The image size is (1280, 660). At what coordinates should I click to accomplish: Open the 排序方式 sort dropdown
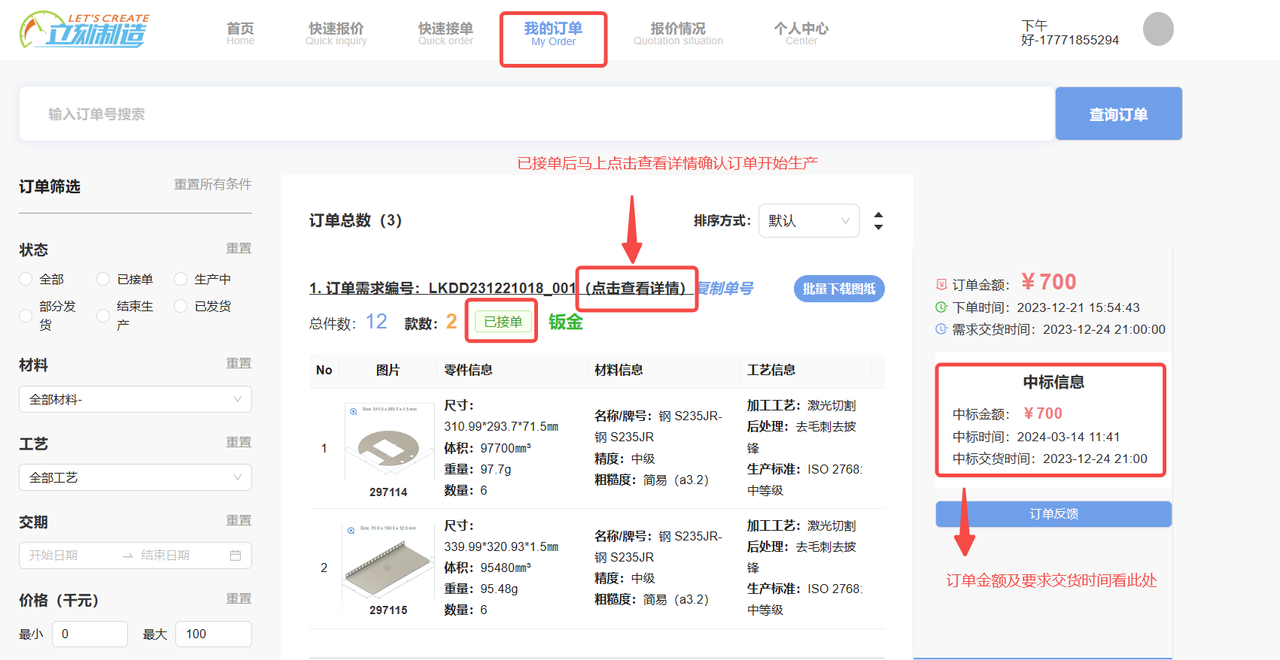(x=809, y=221)
